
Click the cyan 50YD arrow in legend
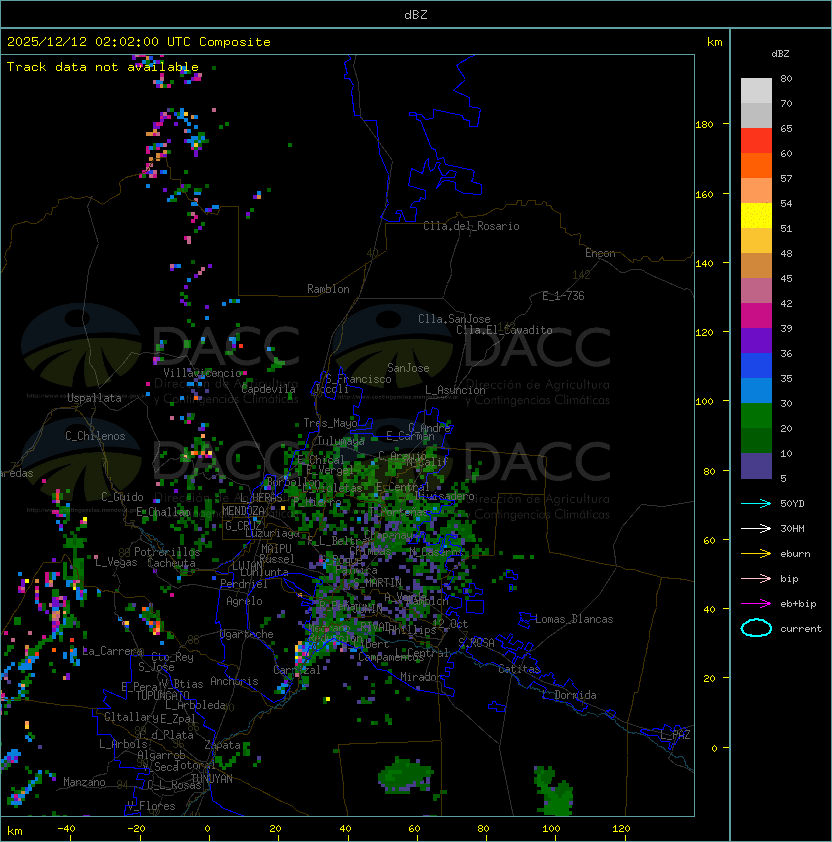pyautogui.click(x=756, y=504)
